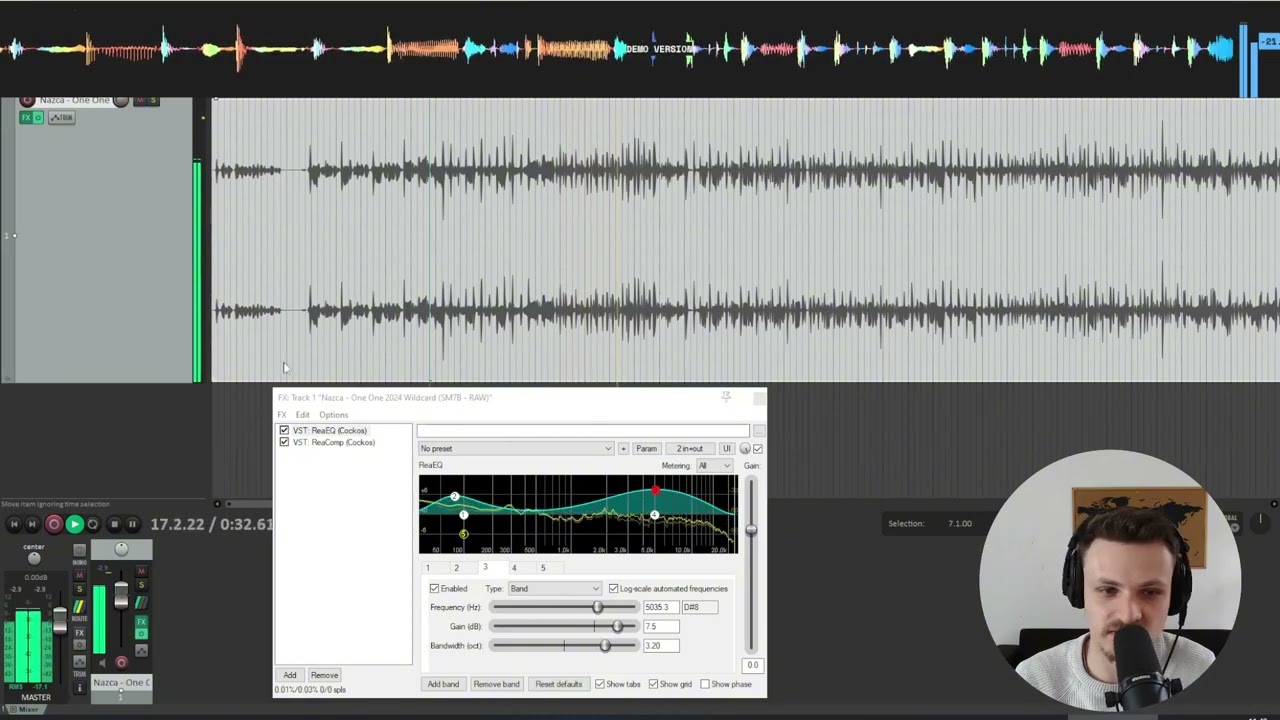Image resolution: width=1280 pixels, height=720 pixels.
Task: Click Reset defaults button
Action: pos(558,684)
